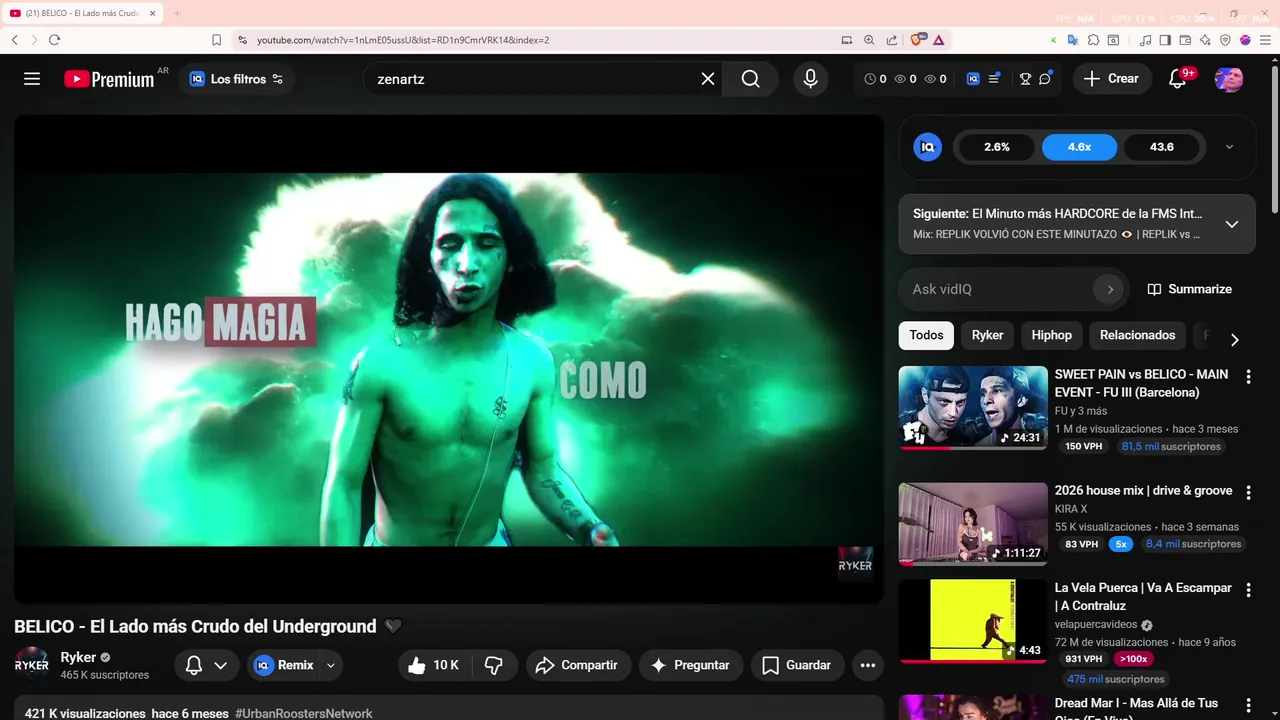Click the Summarize button
The width and height of the screenshot is (1280, 720).
pos(1189,289)
